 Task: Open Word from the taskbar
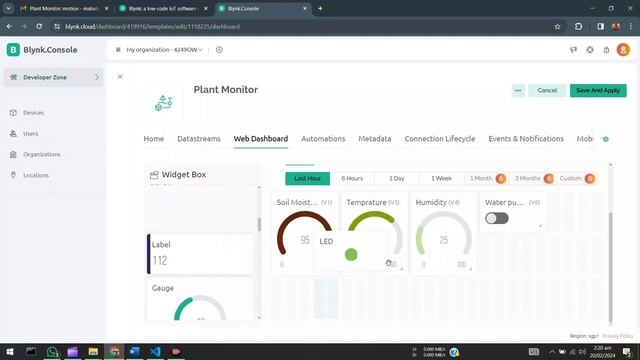point(135,351)
